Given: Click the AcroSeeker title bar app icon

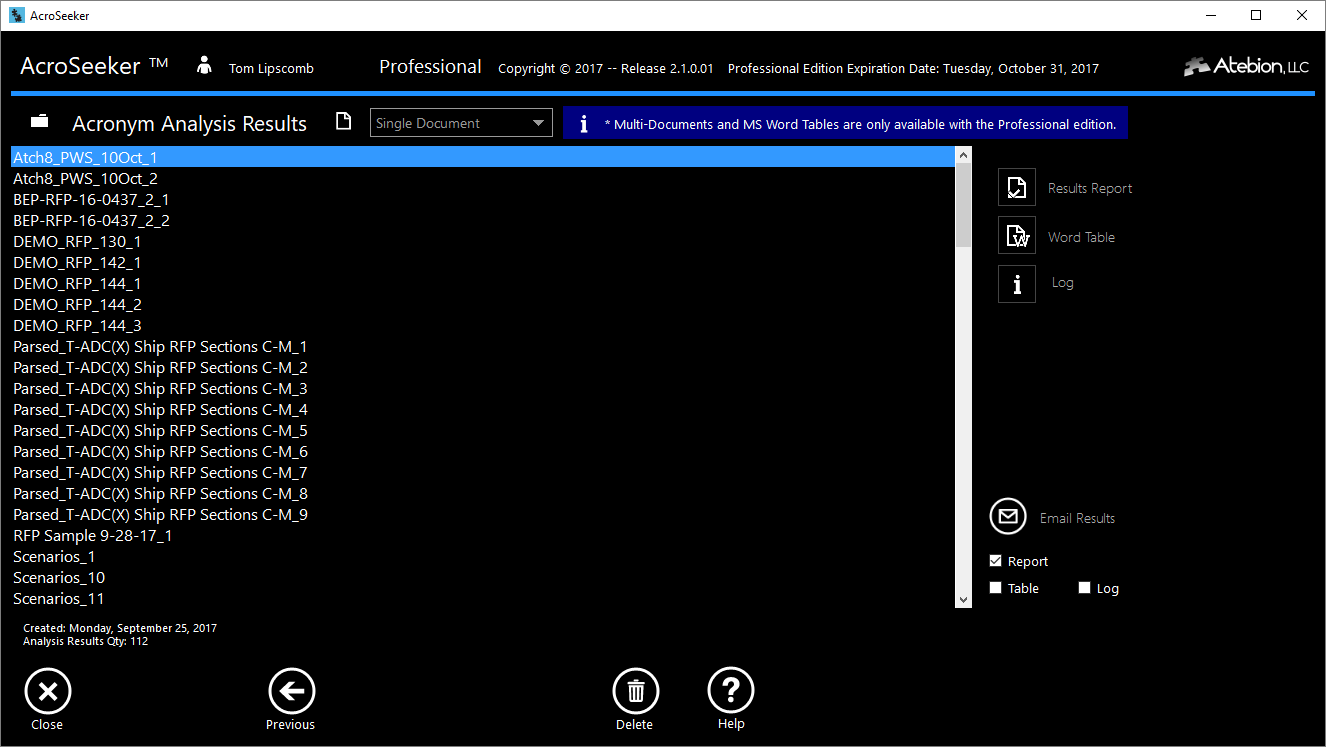Looking at the screenshot, I should tap(17, 15).
